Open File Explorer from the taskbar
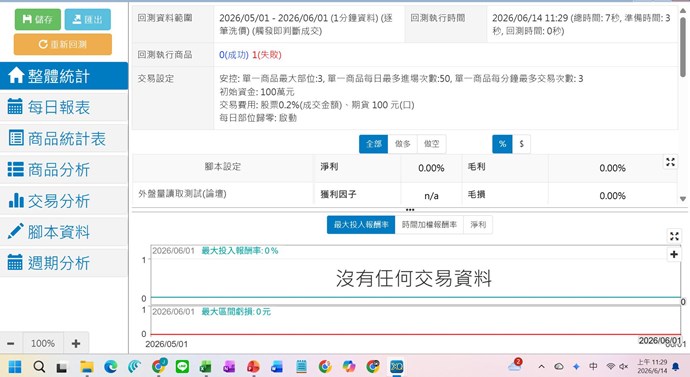This screenshot has height=377, width=690. click(x=87, y=366)
